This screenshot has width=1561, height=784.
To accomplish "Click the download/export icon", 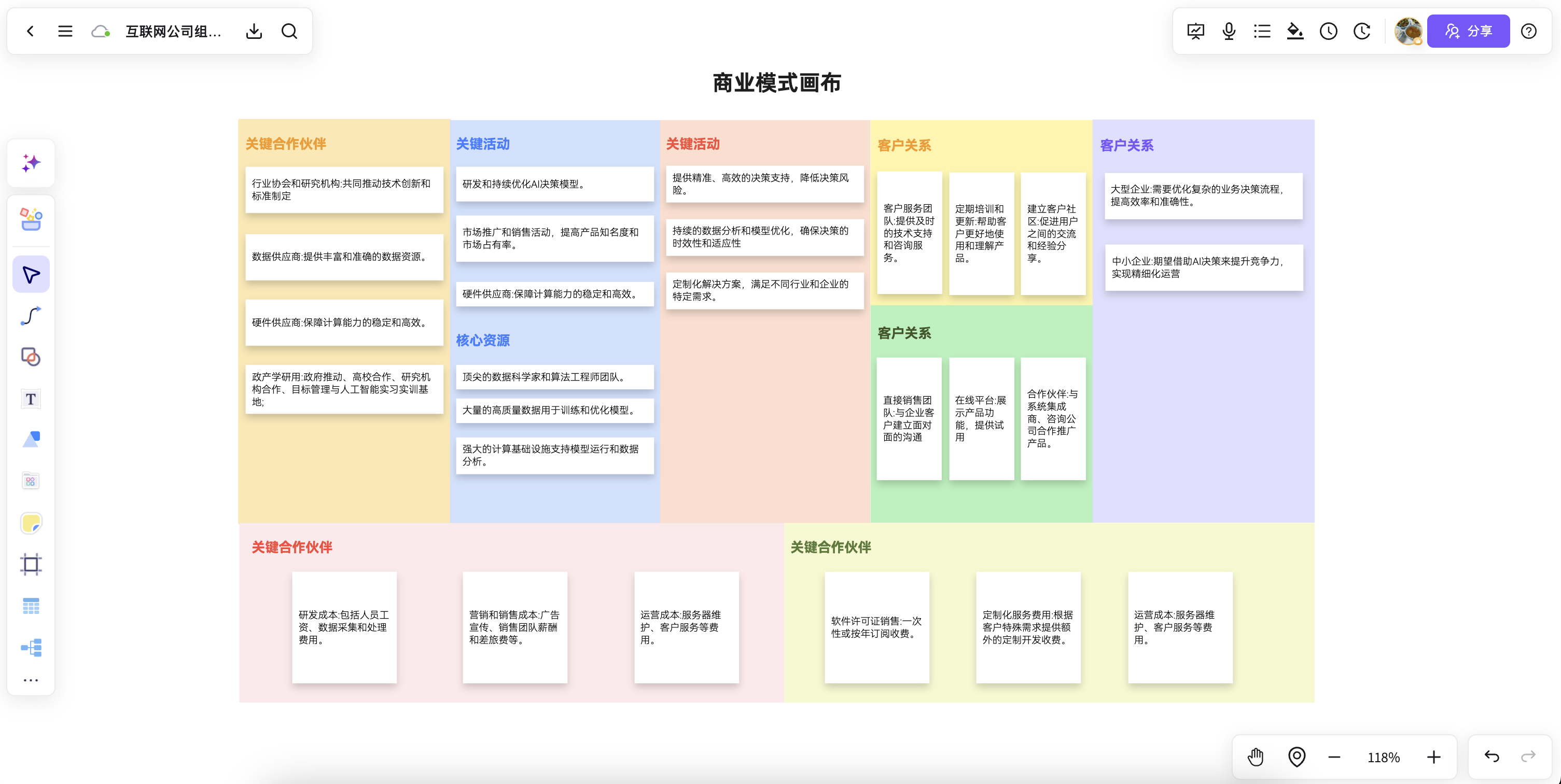I will coord(254,31).
